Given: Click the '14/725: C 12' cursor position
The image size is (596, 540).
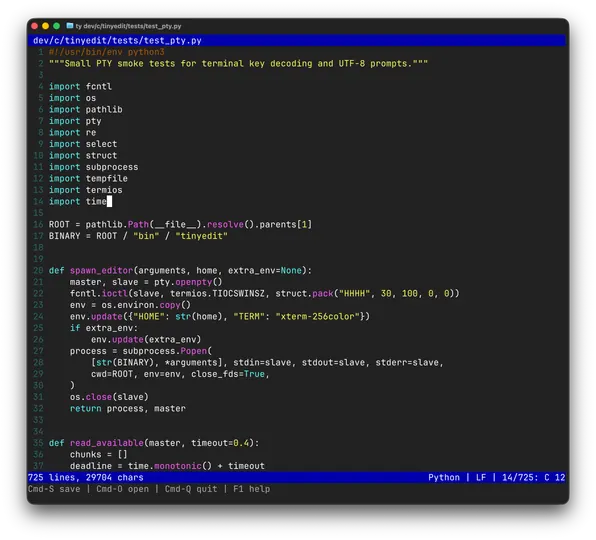Looking at the screenshot, I should pos(533,478).
